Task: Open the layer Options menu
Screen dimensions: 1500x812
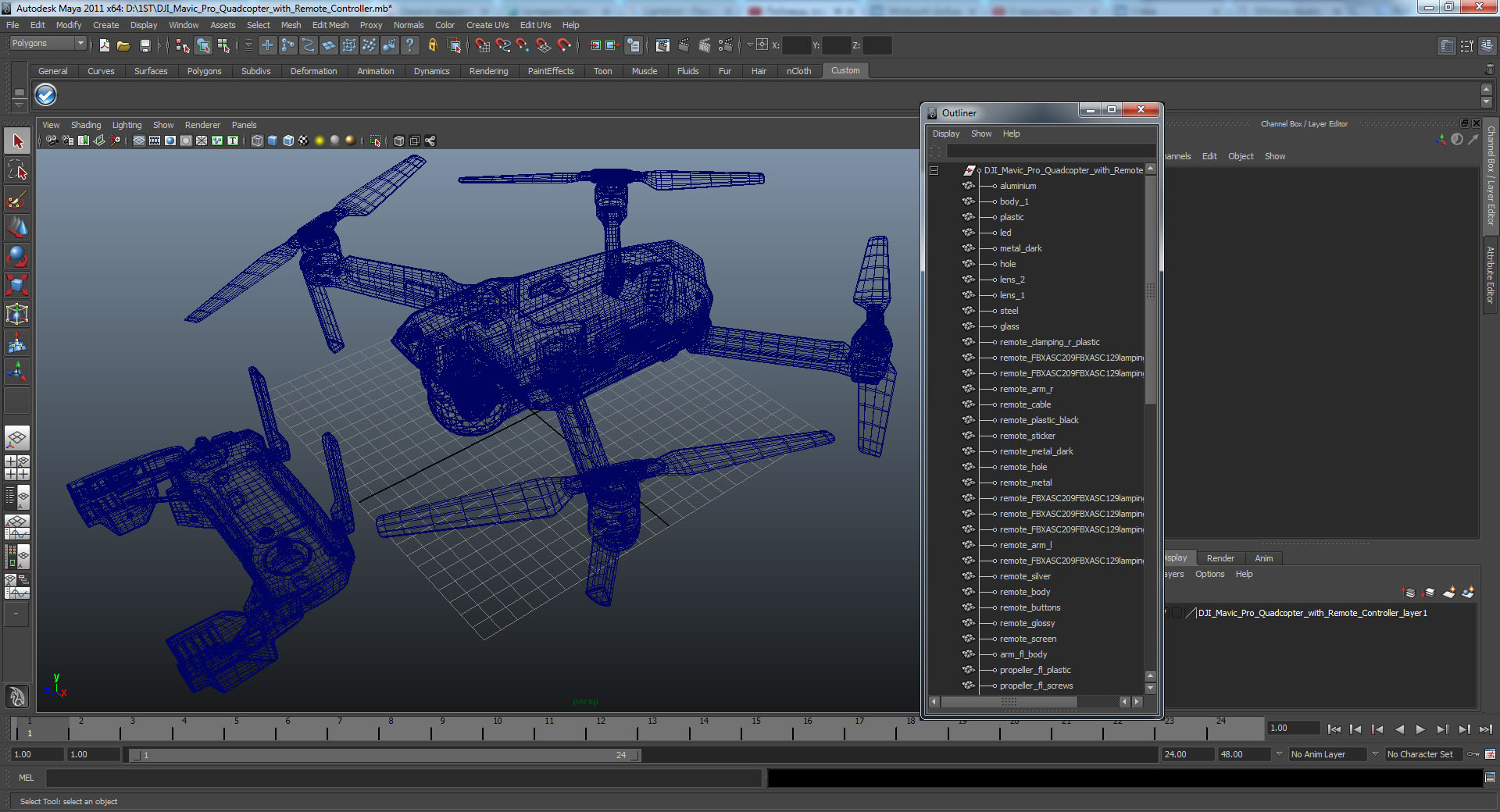Action: coord(1209,574)
